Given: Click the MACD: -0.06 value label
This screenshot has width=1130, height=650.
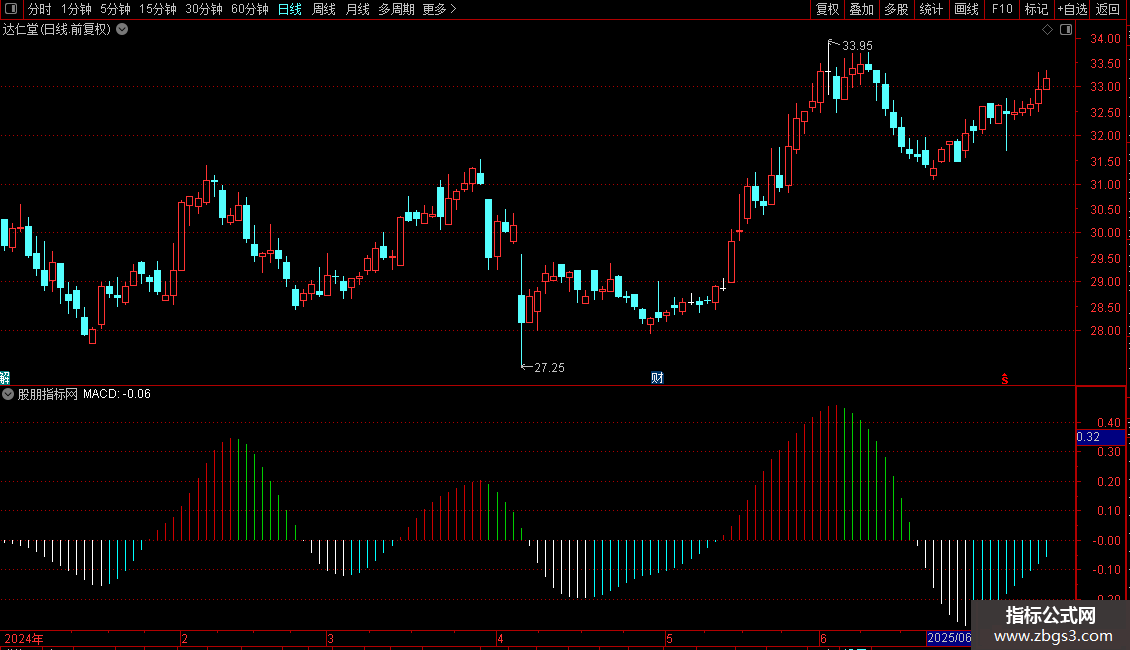Looking at the screenshot, I should coord(117,394).
